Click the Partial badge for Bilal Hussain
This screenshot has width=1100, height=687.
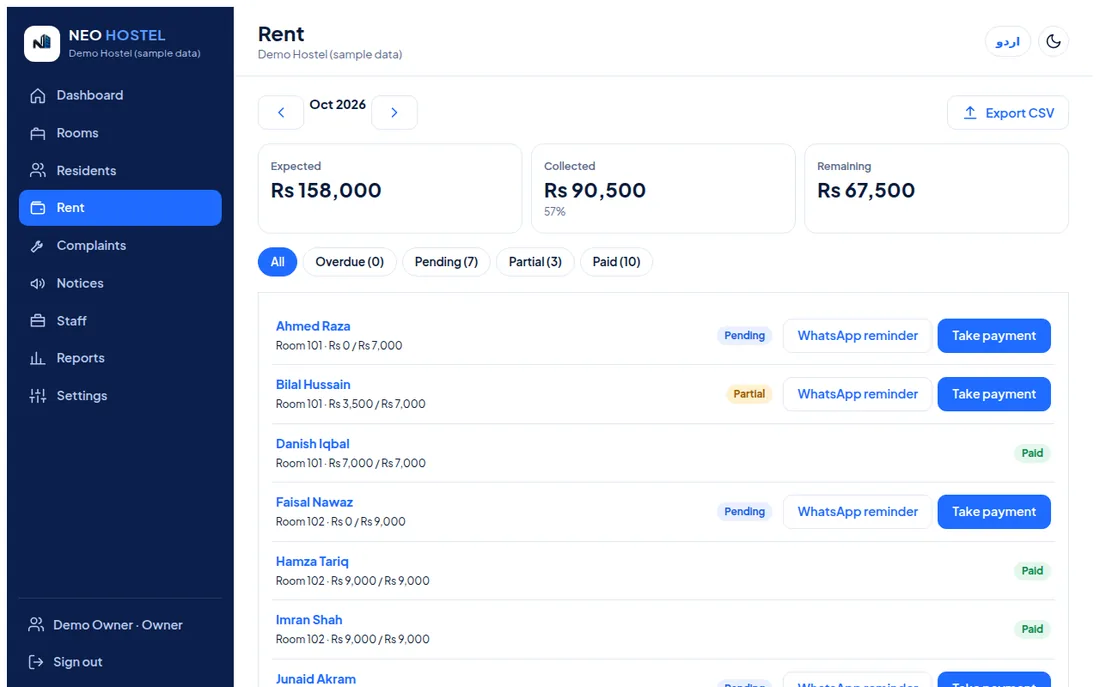pyautogui.click(x=749, y=394)
